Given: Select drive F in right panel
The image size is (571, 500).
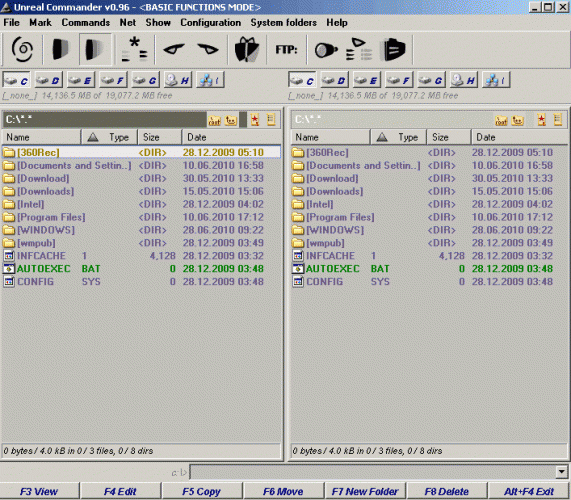Looking at the screenshot, I should [x=399, y=80].
